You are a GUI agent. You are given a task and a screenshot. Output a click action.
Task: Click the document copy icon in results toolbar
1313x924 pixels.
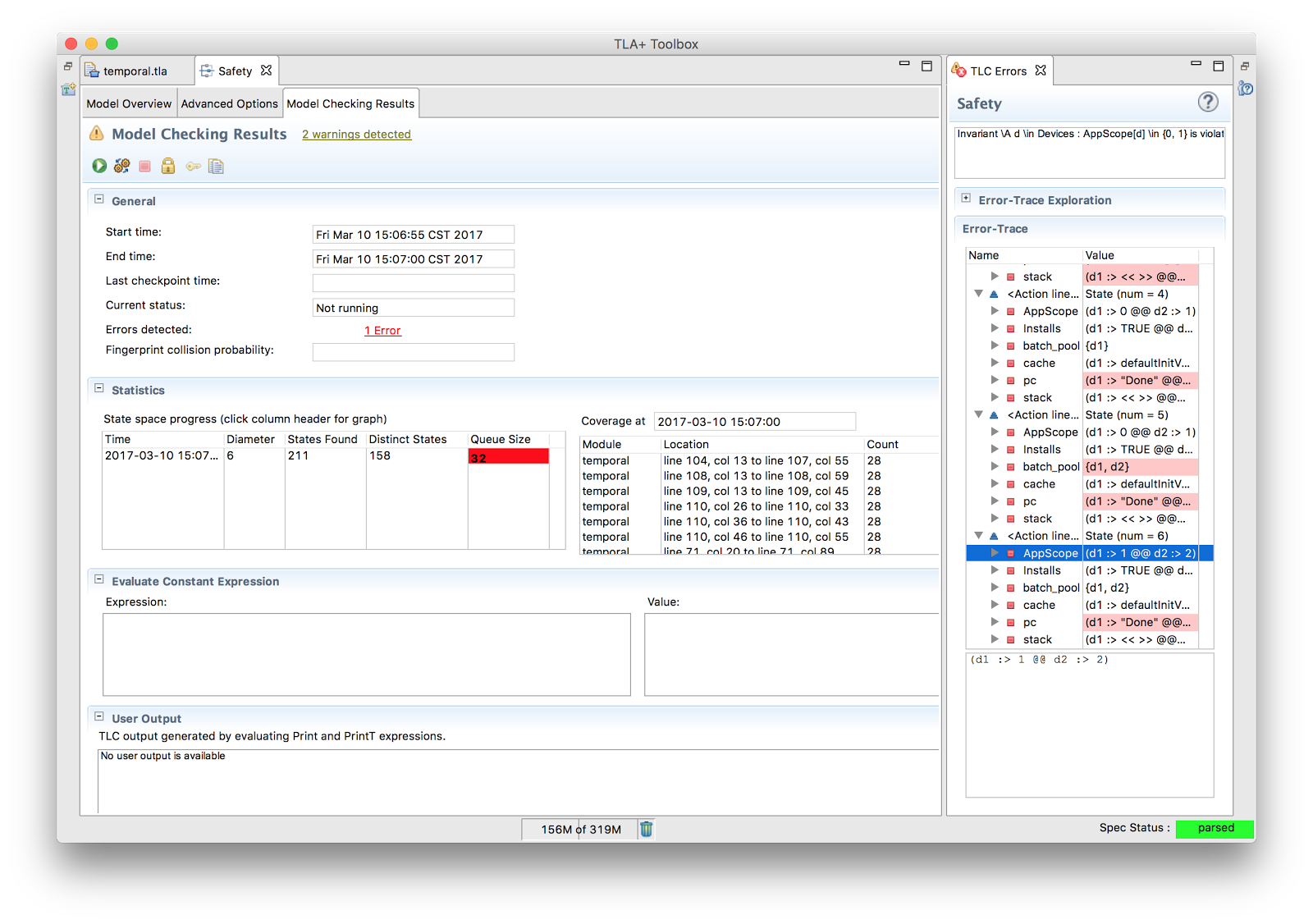pos(216,167)
